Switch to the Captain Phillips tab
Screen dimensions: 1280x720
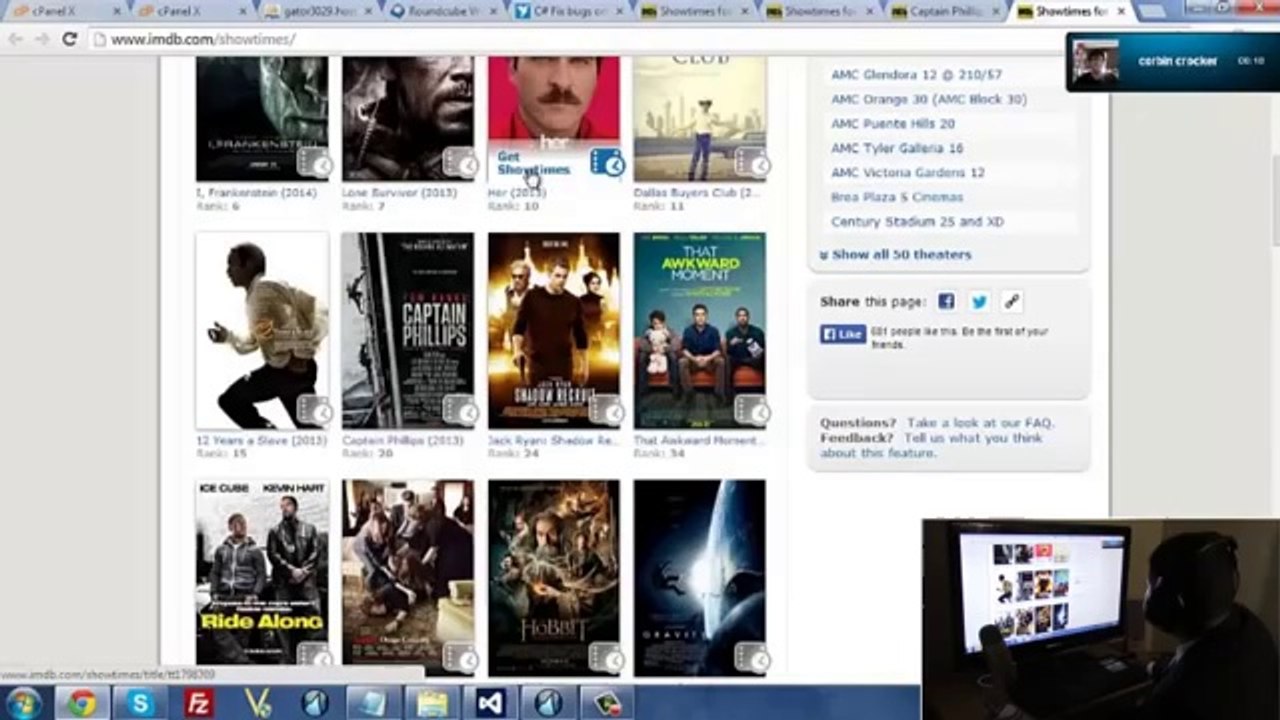click(943, 12)
